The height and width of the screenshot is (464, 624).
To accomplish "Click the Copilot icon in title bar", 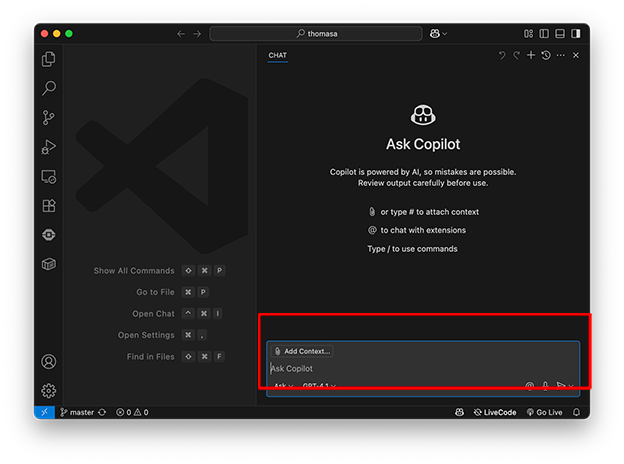I will 435,34.
